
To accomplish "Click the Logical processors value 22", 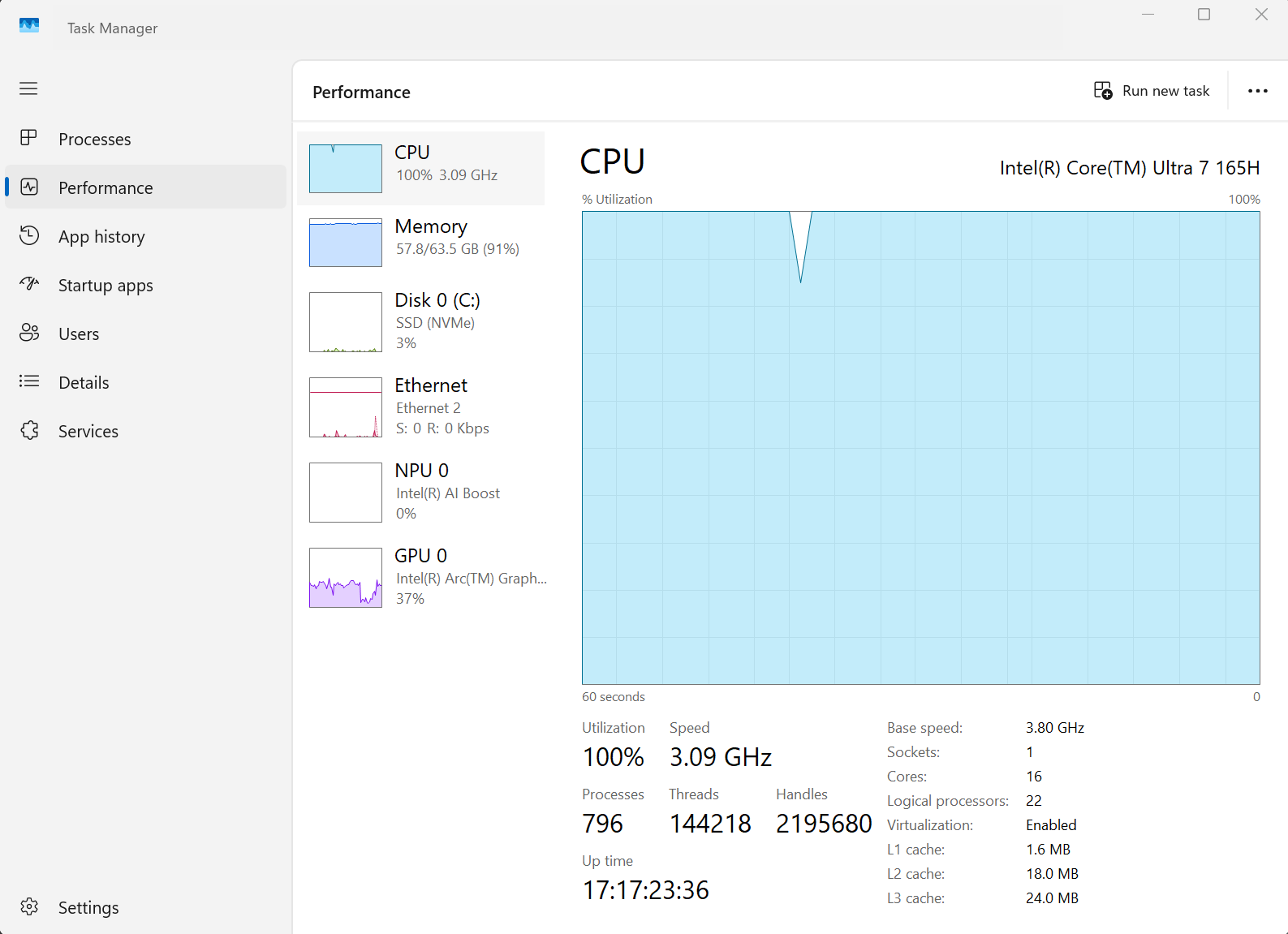I will click(1034, 801).
